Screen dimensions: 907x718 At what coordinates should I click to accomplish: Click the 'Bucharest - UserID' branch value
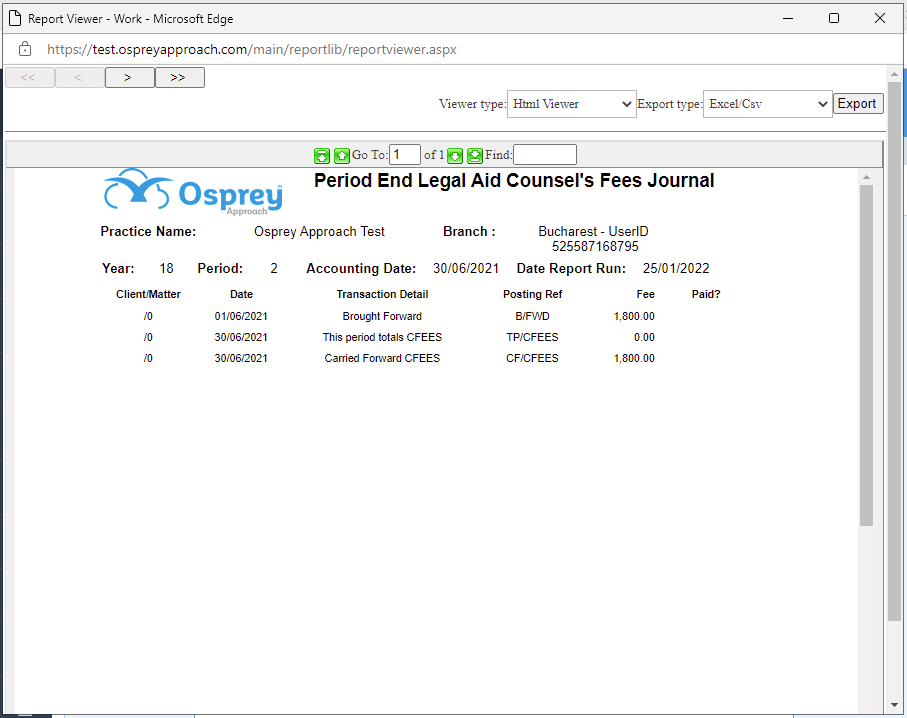593,231
